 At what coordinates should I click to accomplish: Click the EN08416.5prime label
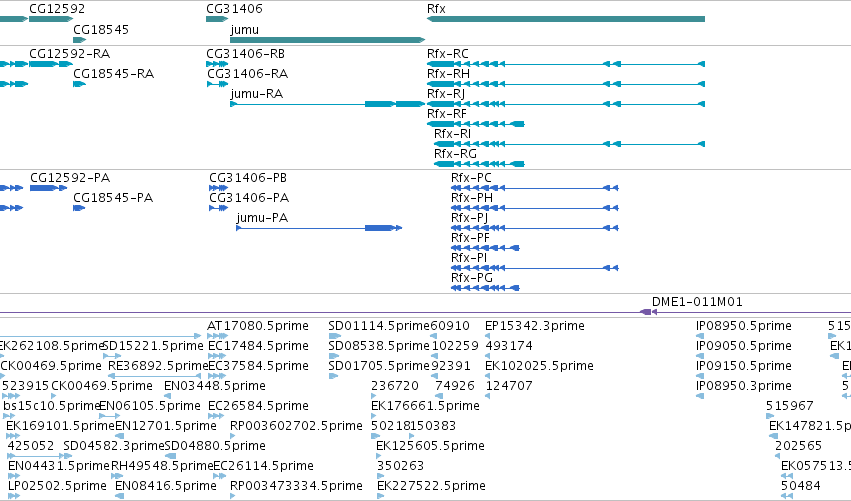[x=166, y=486]
